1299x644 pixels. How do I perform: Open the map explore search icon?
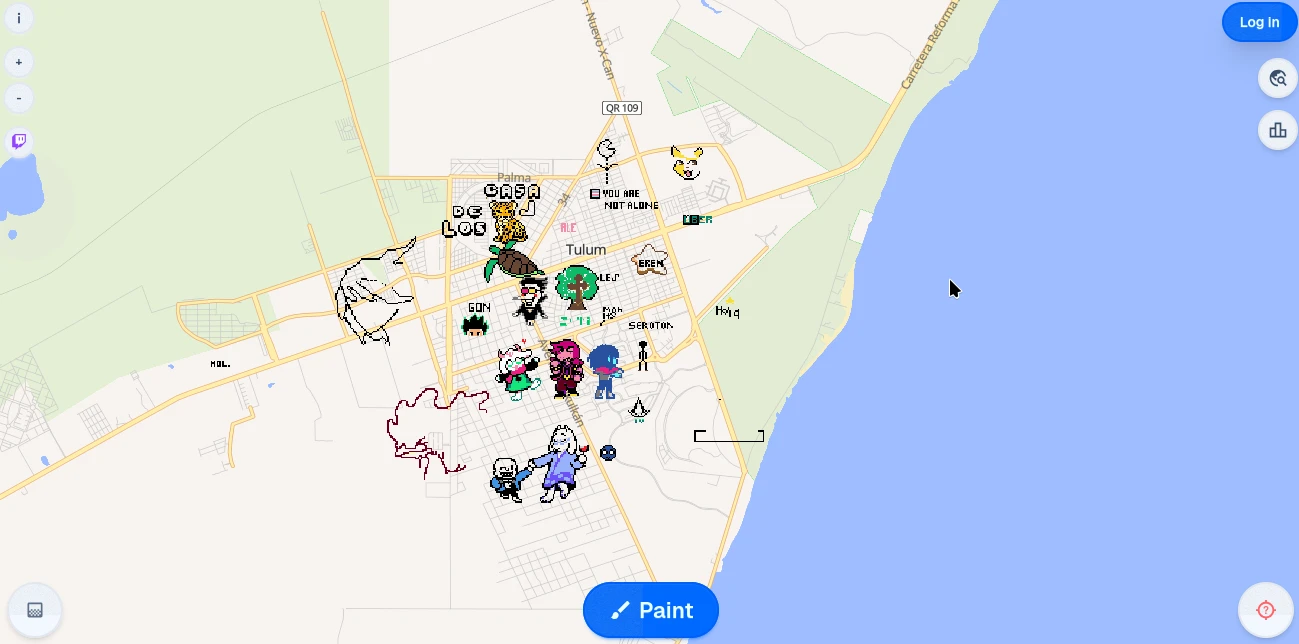1277,78
